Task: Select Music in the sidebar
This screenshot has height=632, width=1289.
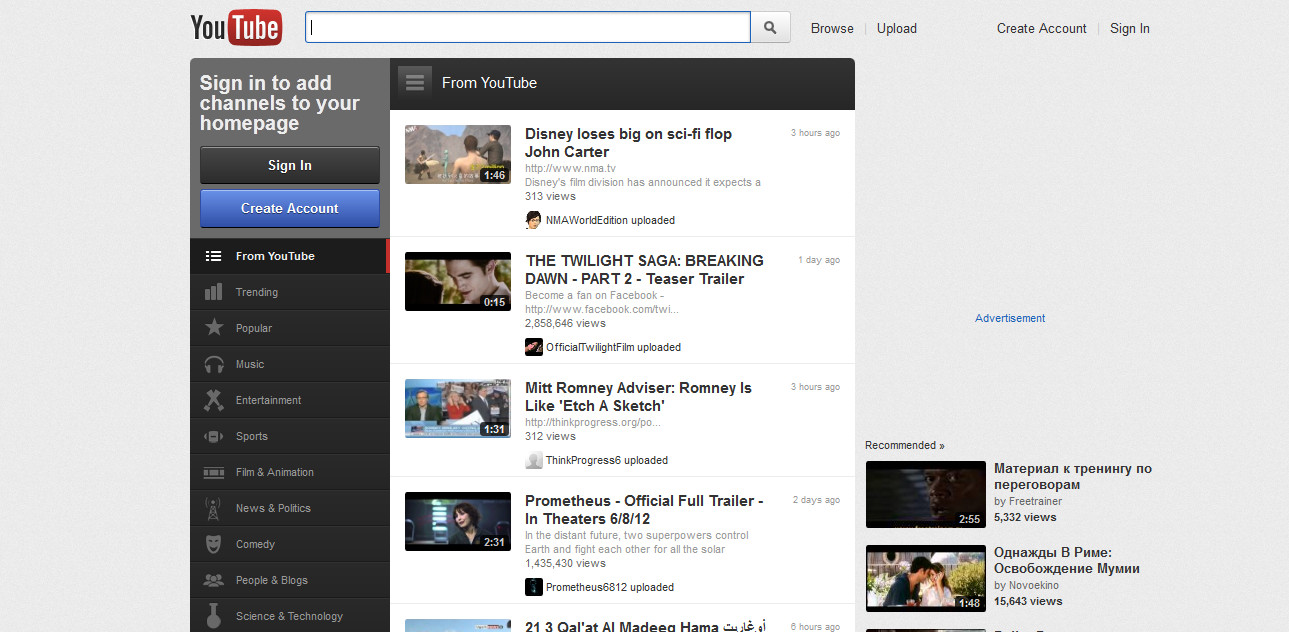Action: pyautogui.click(x=289, y=364)
